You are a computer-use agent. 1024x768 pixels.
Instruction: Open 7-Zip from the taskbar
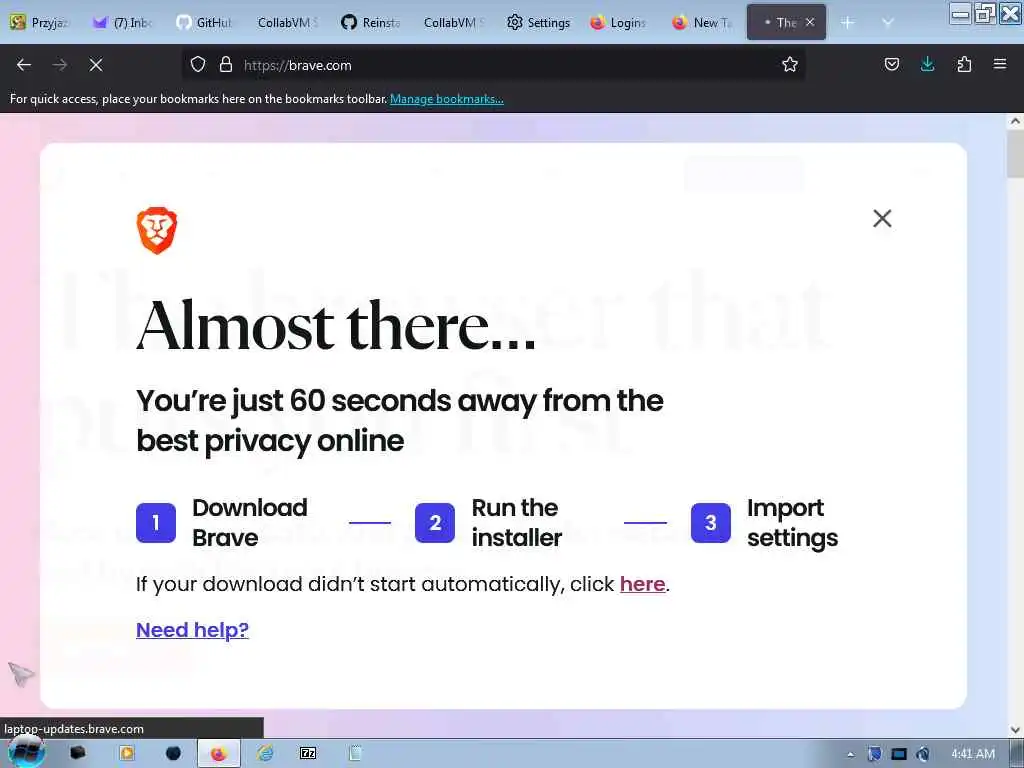click(x=308, y=754)
